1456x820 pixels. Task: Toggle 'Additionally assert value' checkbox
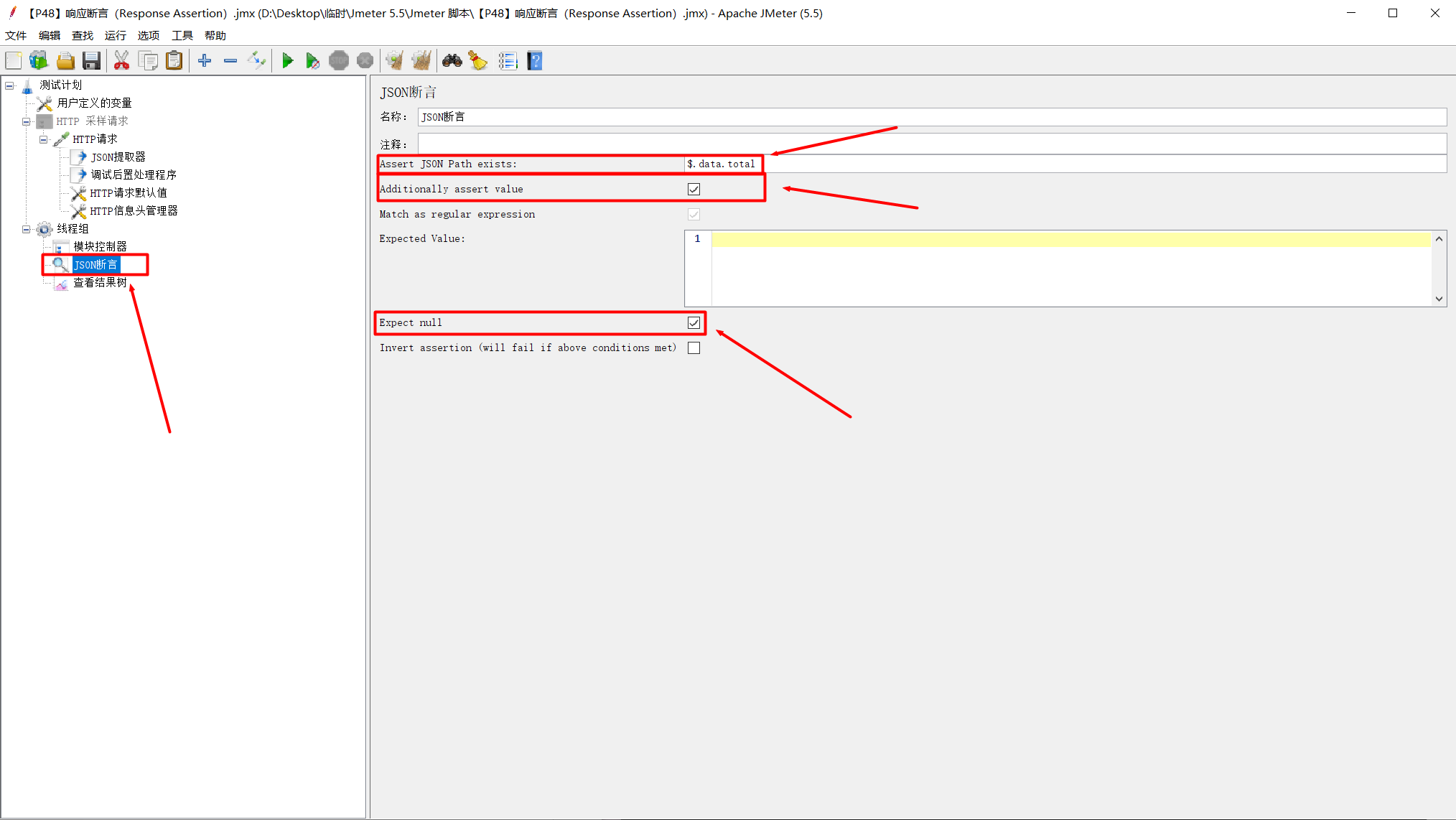[x=693, y=189]
